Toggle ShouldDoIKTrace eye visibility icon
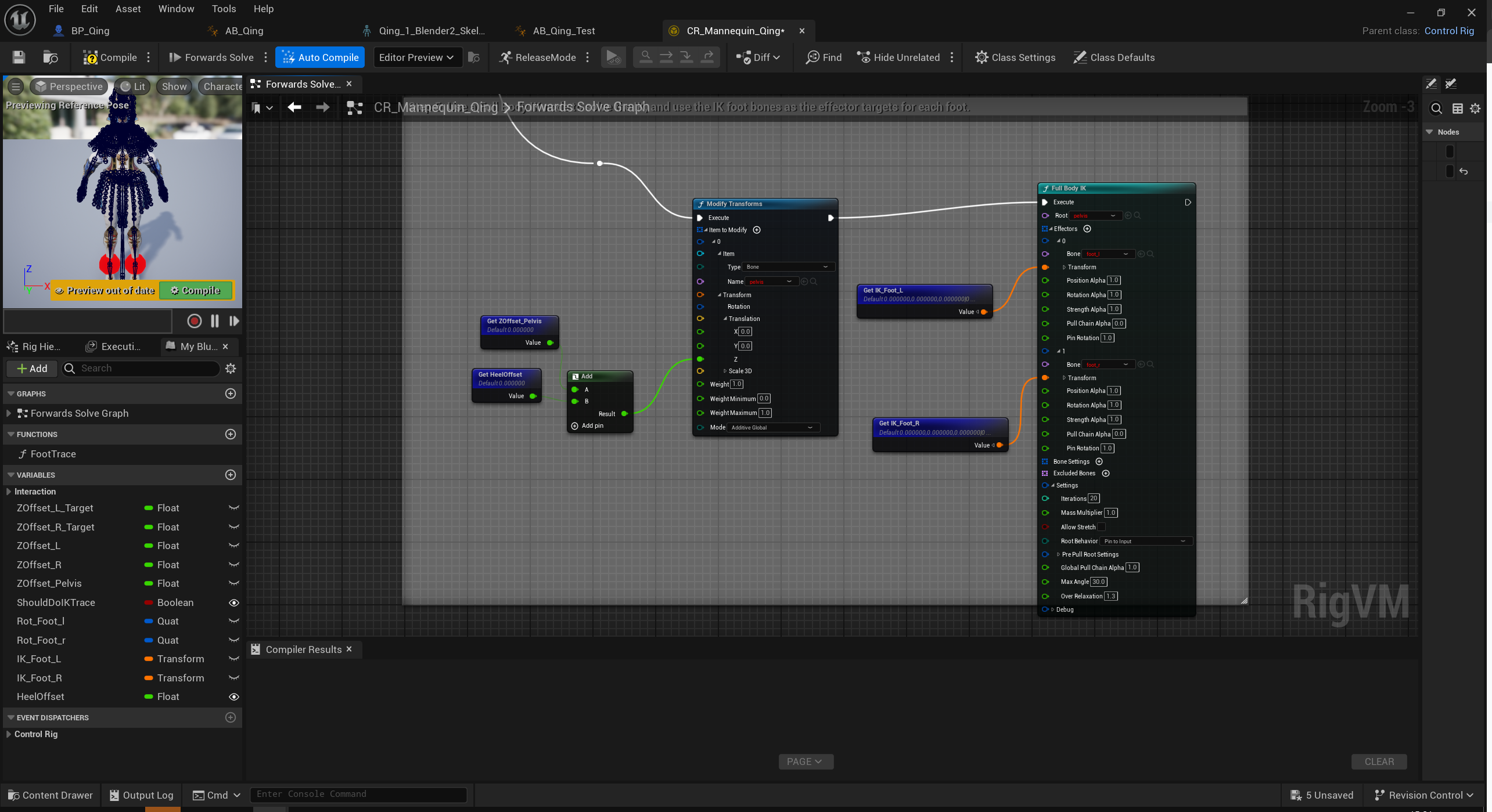This screenshot has width=1492, height=812. 233,602
